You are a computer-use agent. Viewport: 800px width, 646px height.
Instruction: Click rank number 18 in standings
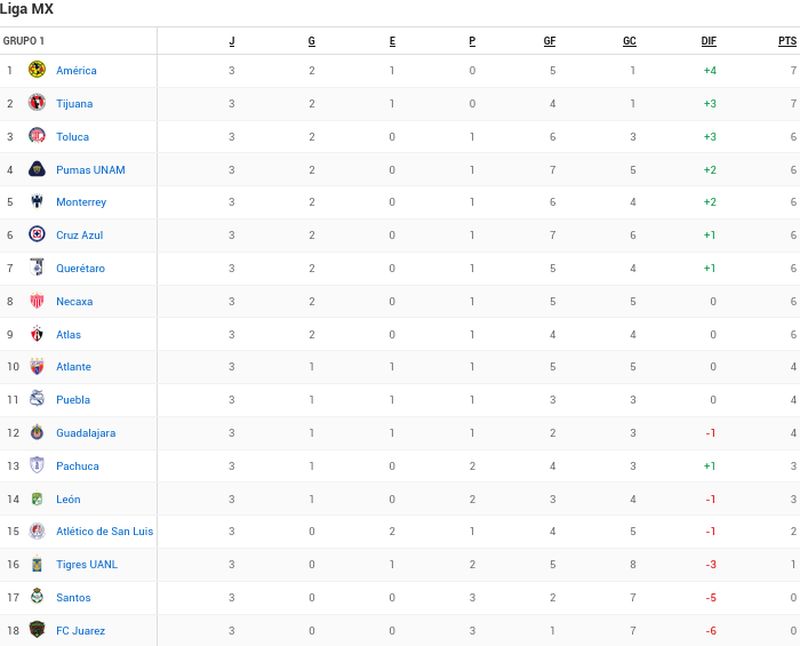(13, 631)
